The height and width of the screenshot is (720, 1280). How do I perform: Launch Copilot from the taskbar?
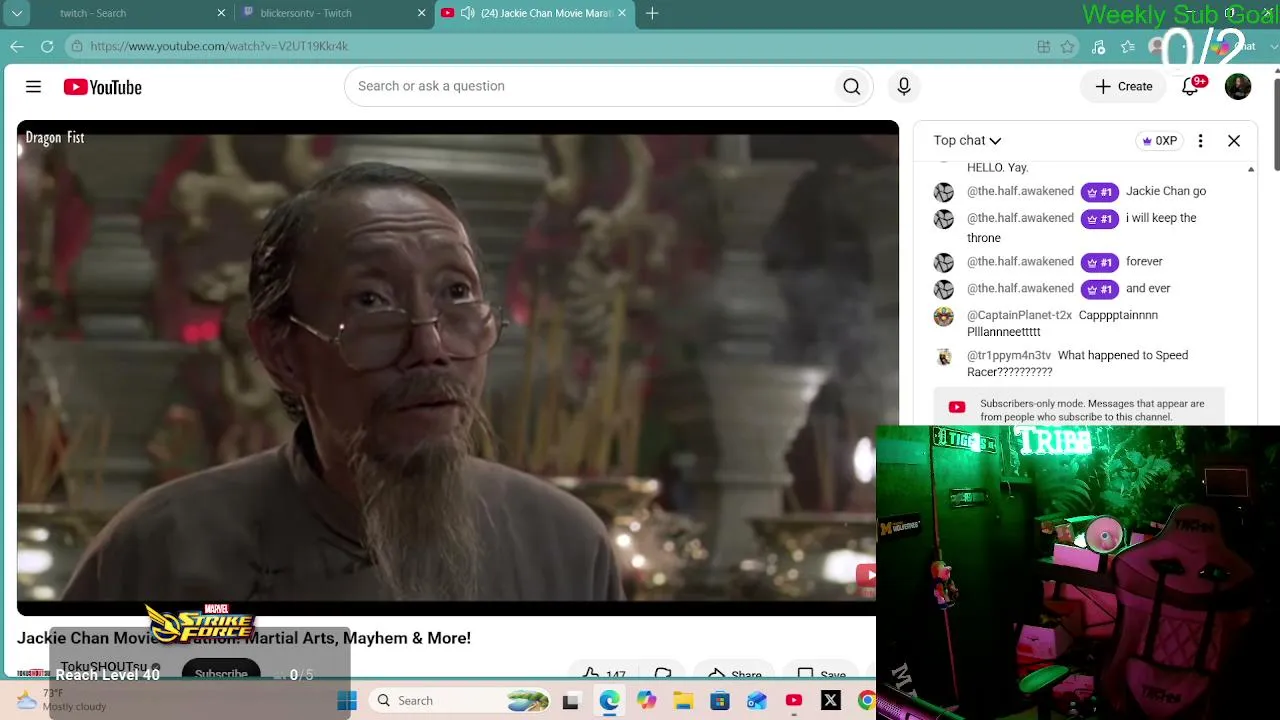coord(646,701)
